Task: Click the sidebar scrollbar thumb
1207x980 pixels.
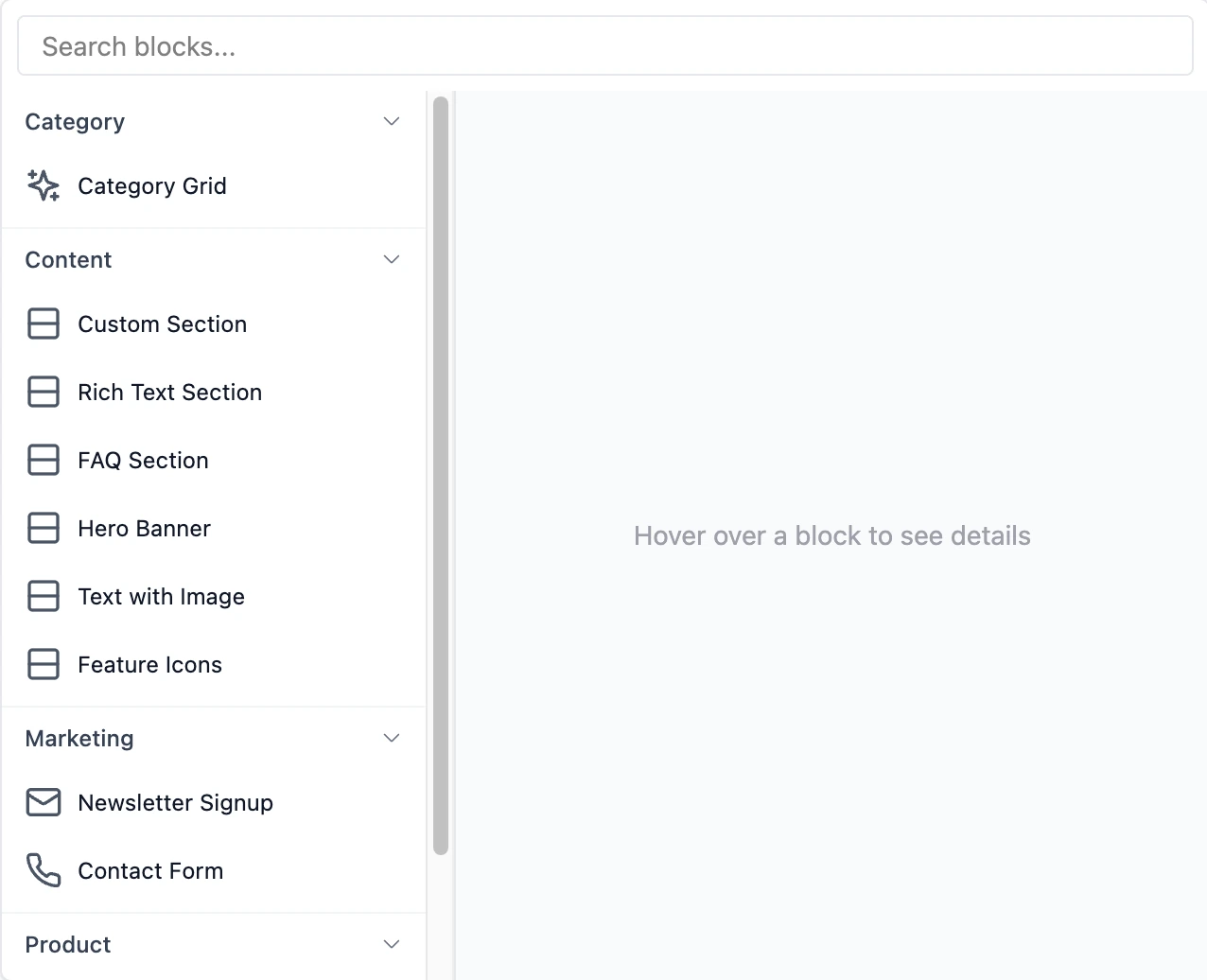Action: (441, 473)
